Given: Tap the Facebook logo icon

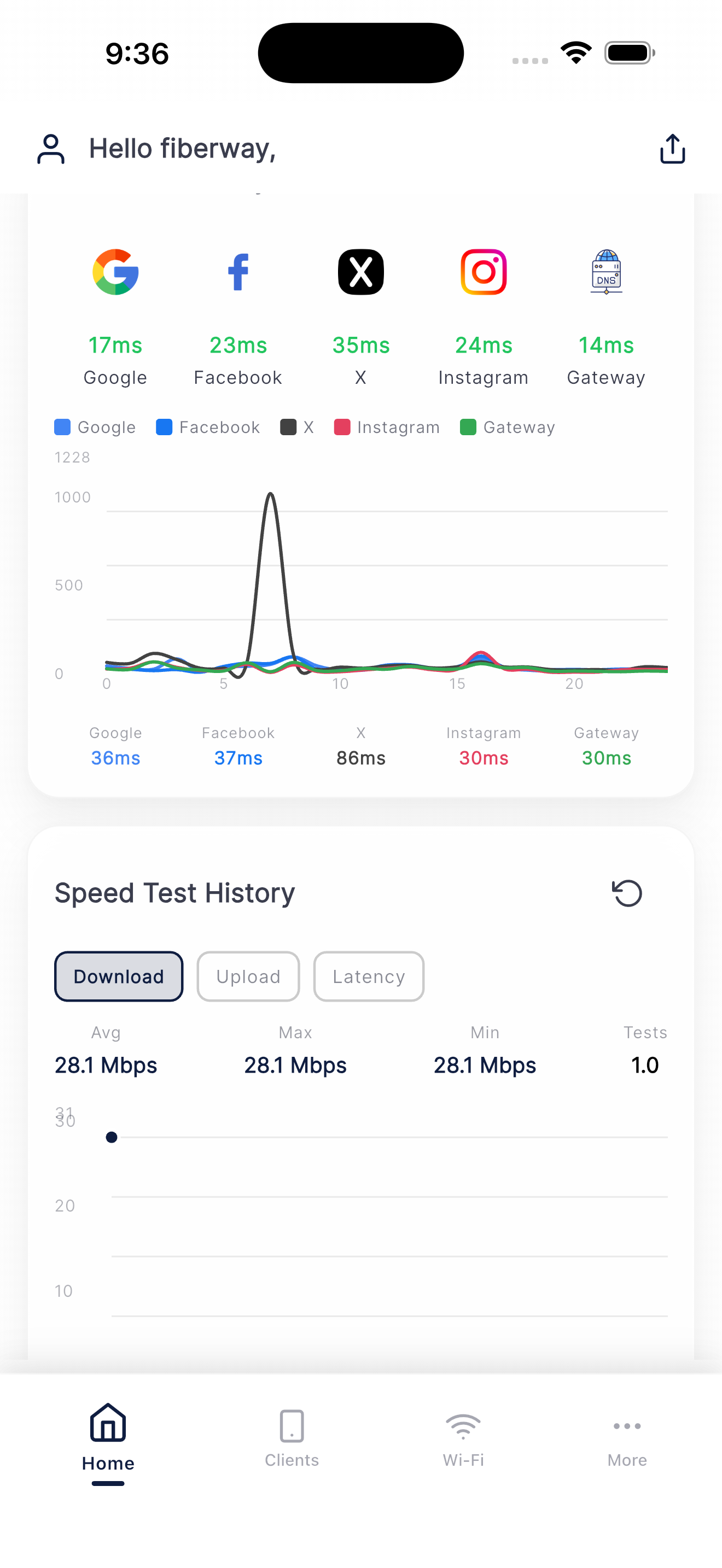Looking at the screenshot, I should (x=238, y=272).
